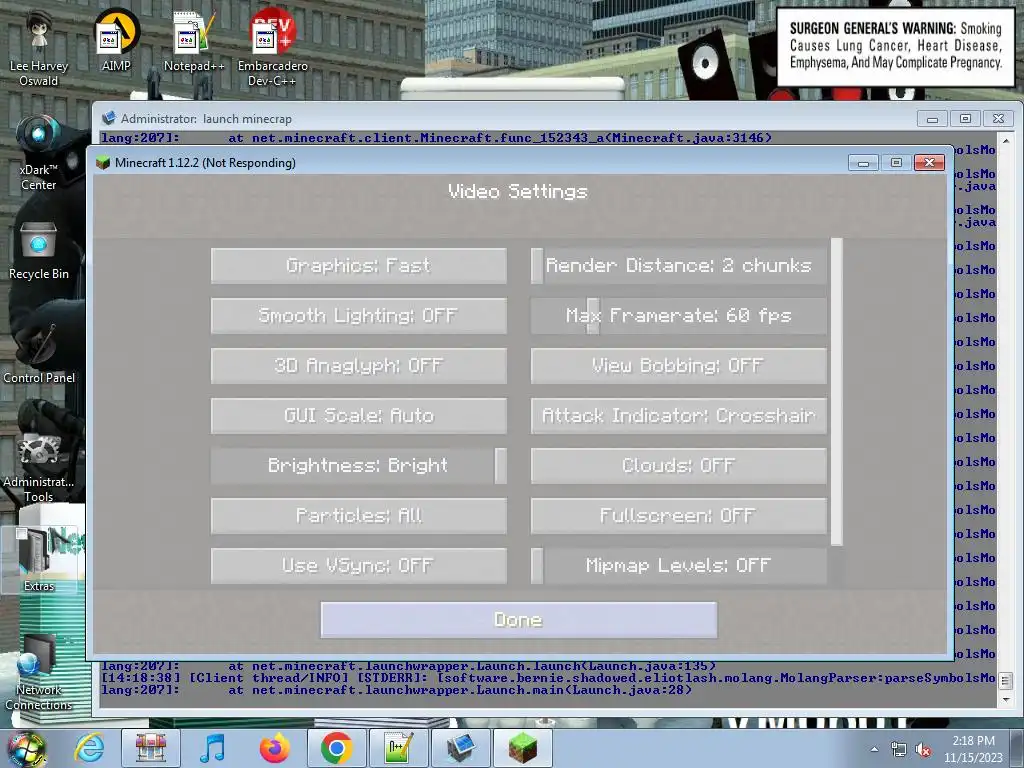Open the clock showing 2:18 PM

click(x=973, y=749)
